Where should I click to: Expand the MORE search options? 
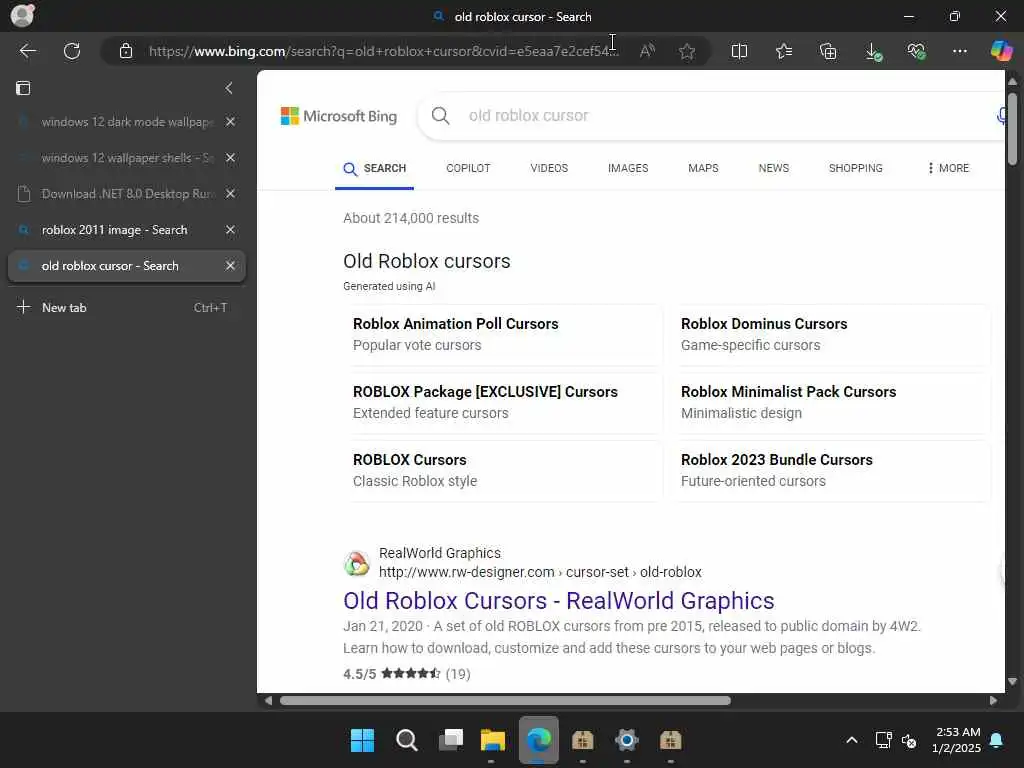click(948, 168)
